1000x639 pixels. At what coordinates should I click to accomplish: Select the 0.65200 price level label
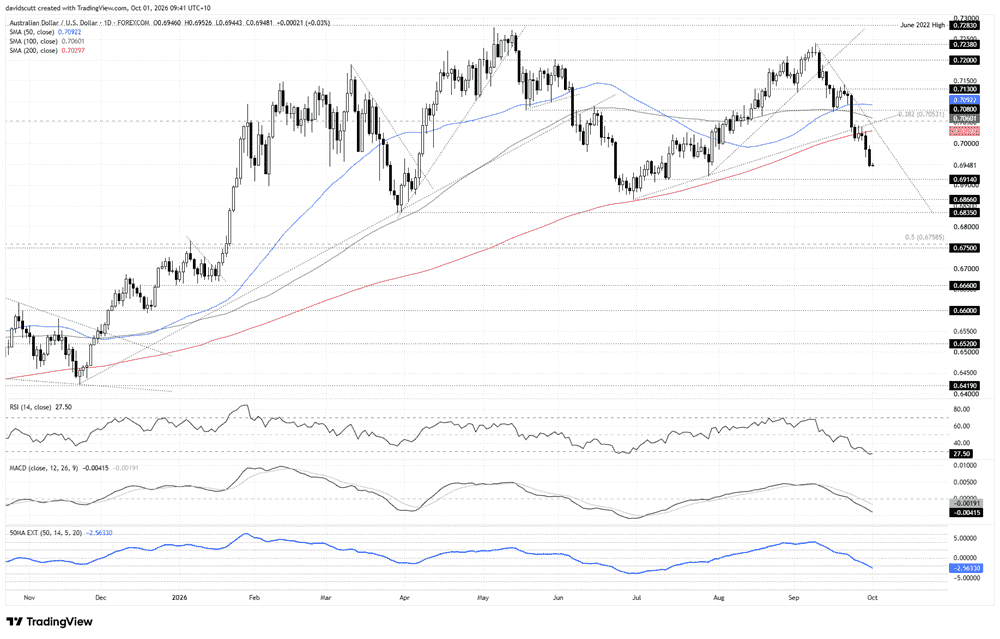coord(964,343)
